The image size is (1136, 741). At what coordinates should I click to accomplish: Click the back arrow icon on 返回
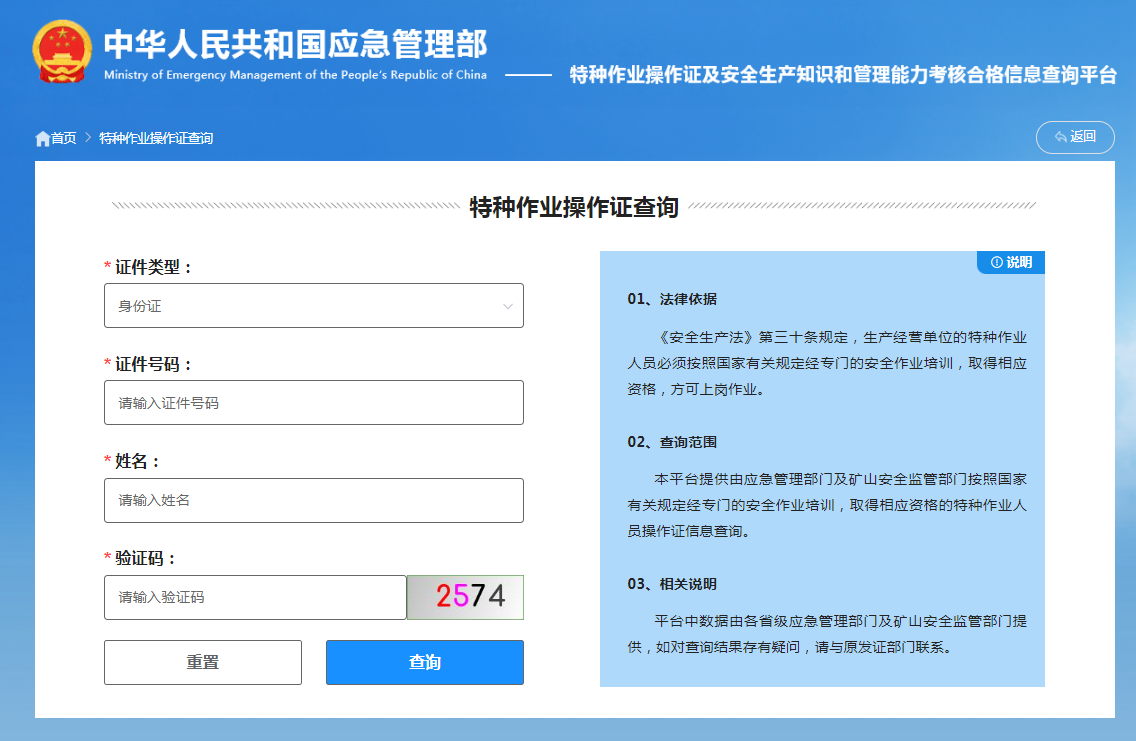pyautogui.click(x=1060, y=137)
